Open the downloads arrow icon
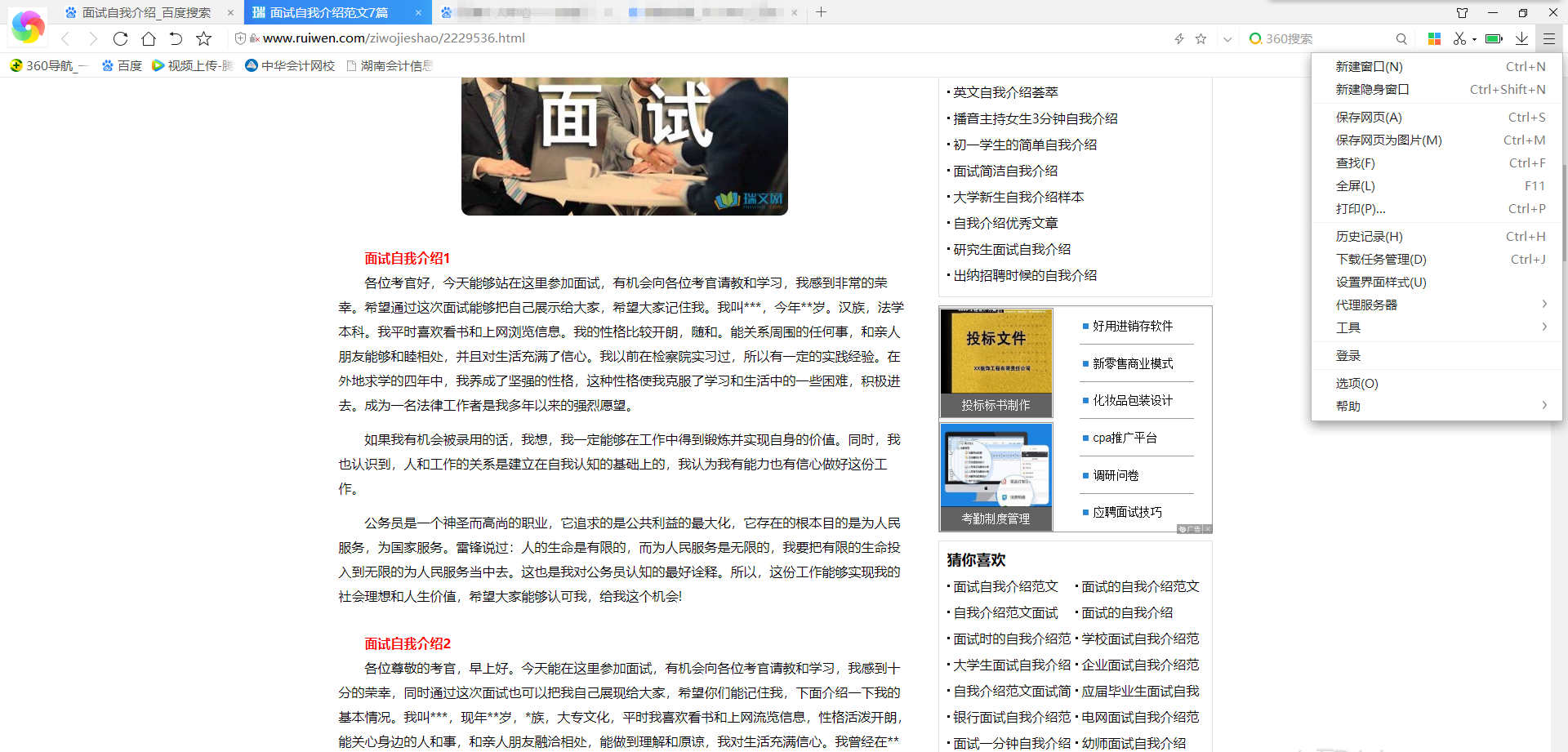Viewport: 1568px width, 752px height. pyautogui.click(x=1521, y=38)
